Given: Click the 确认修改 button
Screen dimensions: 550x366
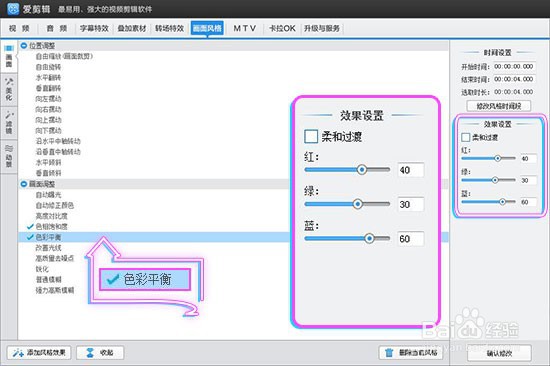Looking at the screenshot, I should click(499, 353).
